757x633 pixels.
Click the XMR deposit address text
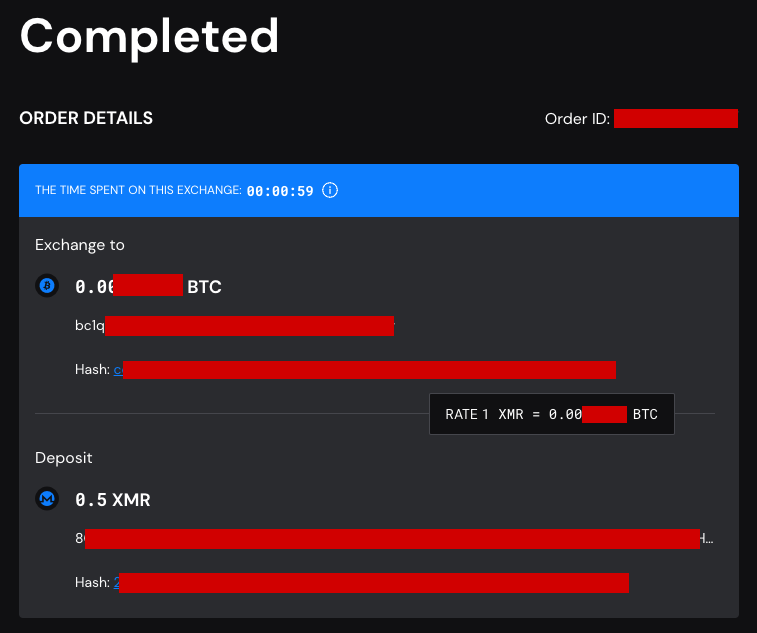click(x=394, y=539)
